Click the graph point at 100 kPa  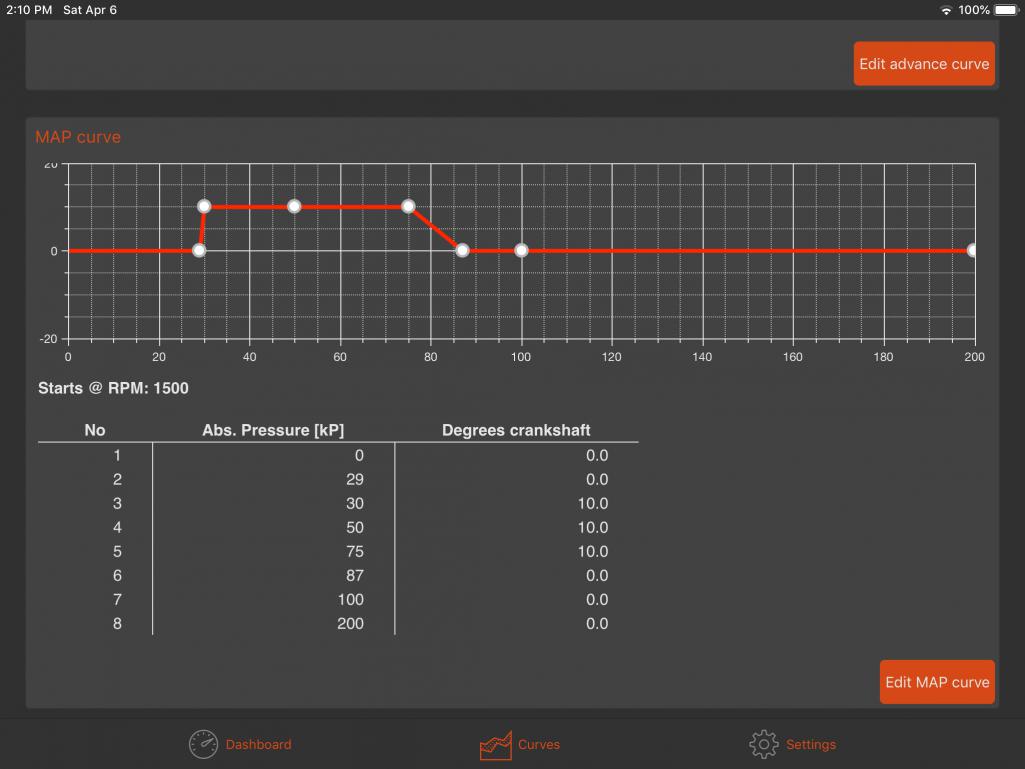(x=521, y=250)
